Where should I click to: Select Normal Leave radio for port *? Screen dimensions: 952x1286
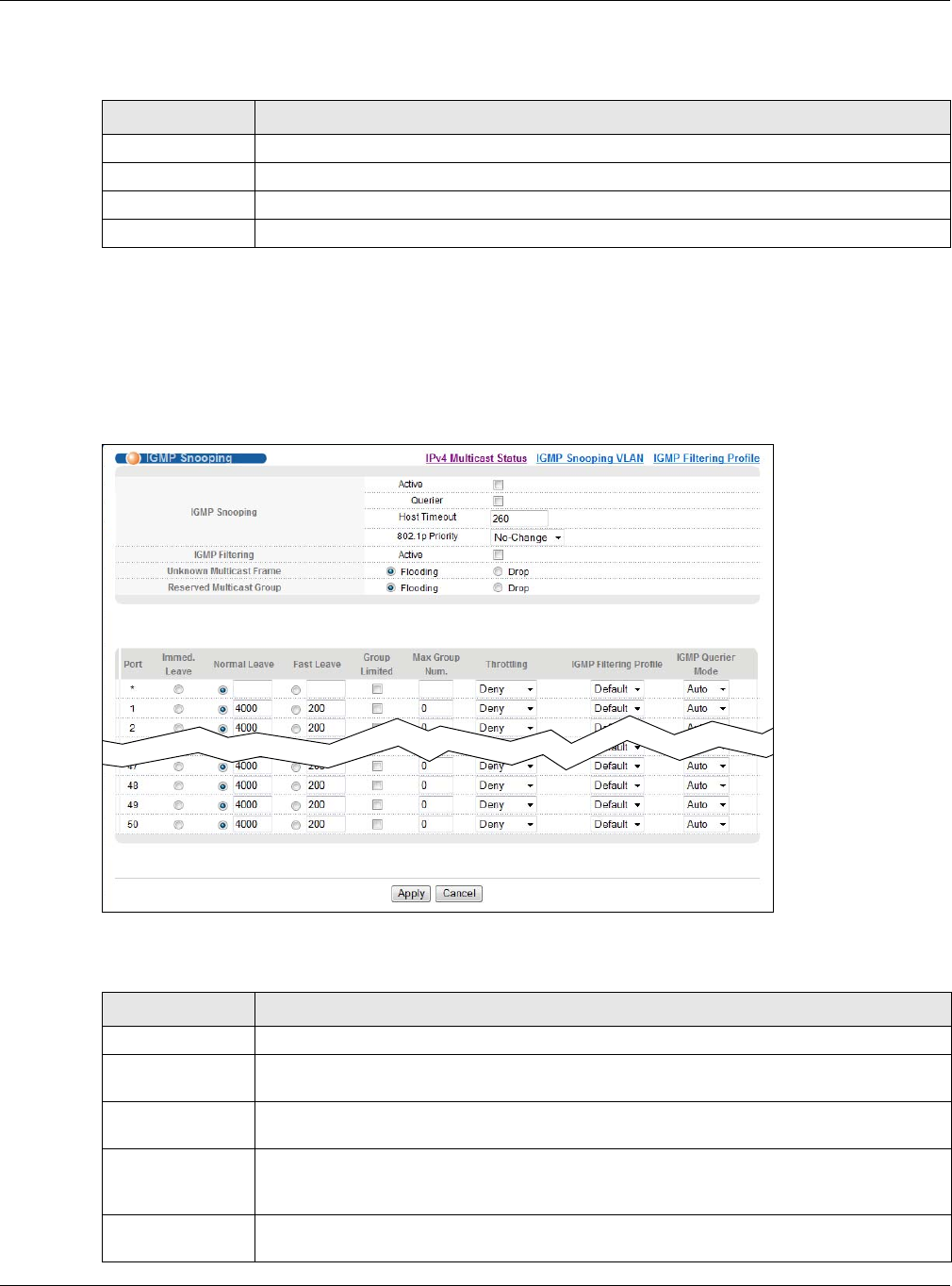pos(222,690)
